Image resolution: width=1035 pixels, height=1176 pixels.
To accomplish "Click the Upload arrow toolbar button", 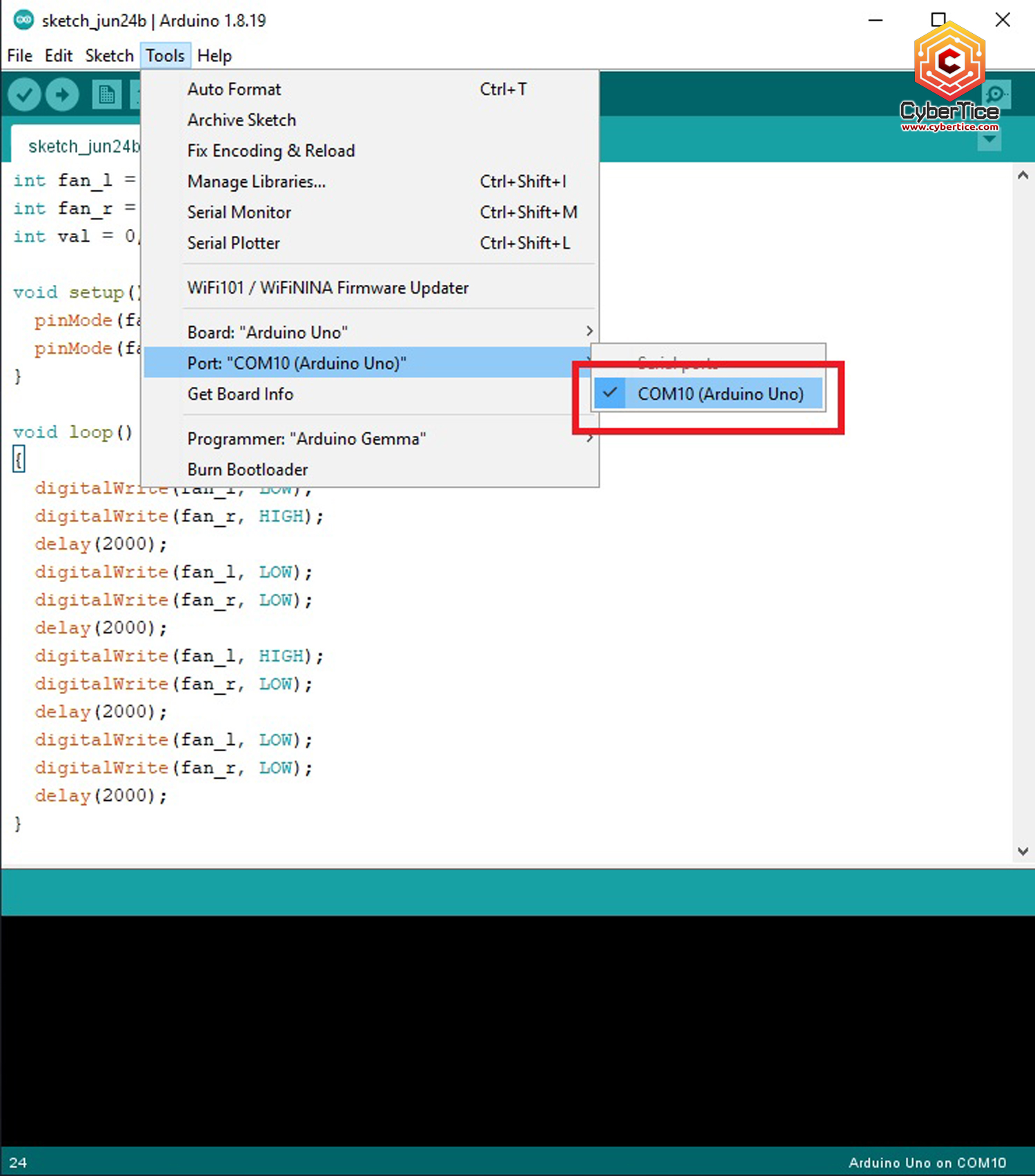I will 62,94.
